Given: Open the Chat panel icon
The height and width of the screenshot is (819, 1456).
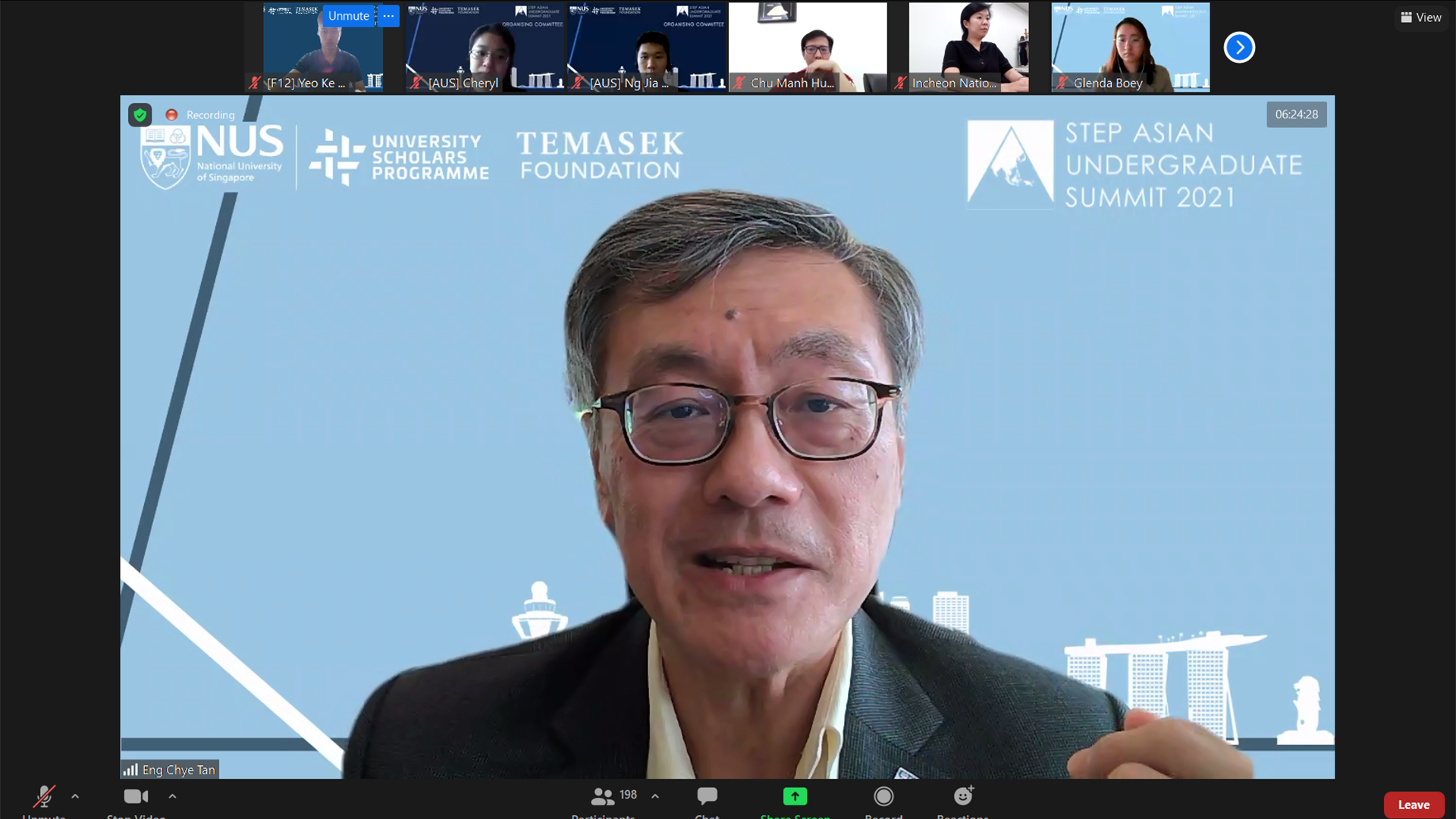Looking at the screenshot, I should pyautogui.click(x=707, y=796).
